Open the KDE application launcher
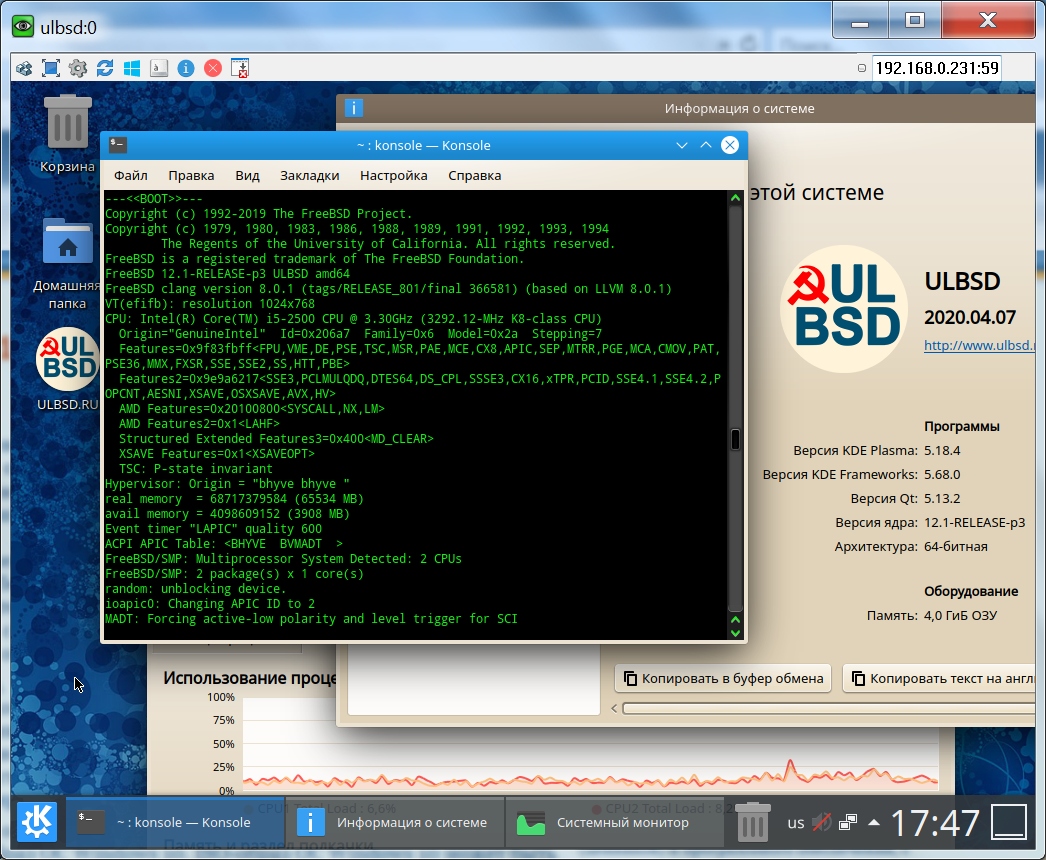The image size is (1046, 860). [38, 823]
